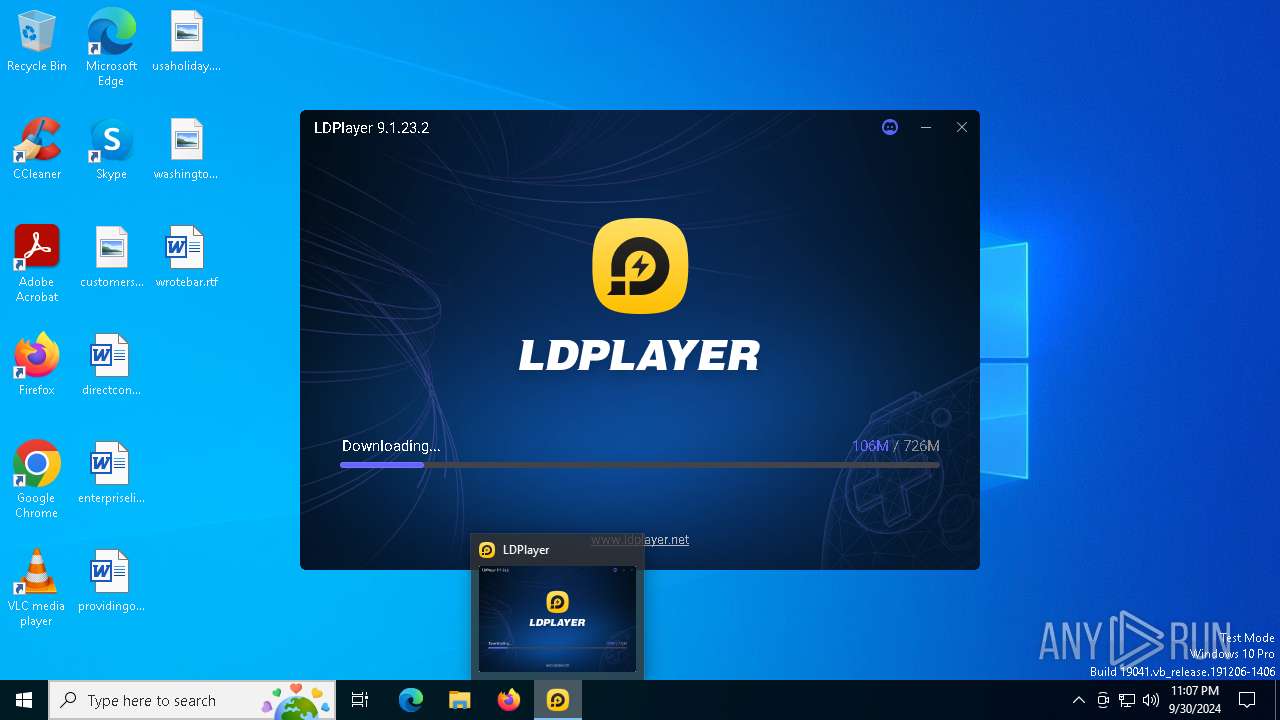Screen dimensions: 1280x720
Task: Select the Firefox desktop shortcut
Action: (x=37, y=366)
